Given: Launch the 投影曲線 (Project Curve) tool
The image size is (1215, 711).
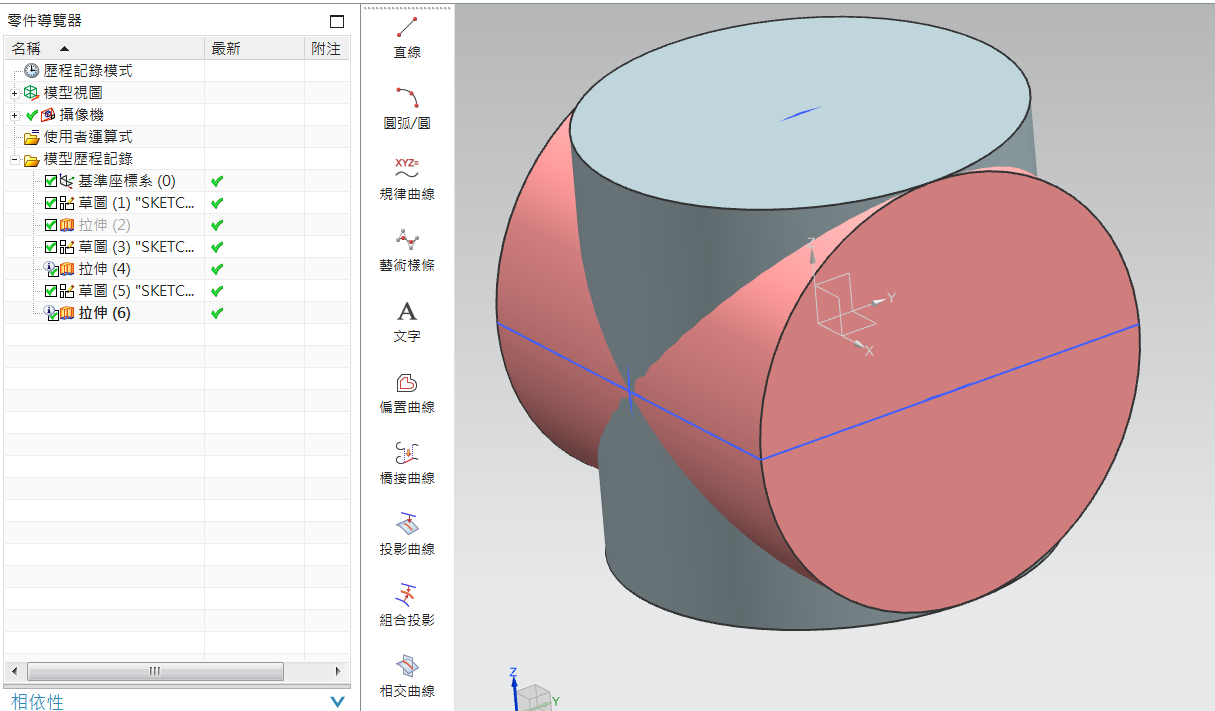Looking at the screenshot, I should tap(407, 535).
